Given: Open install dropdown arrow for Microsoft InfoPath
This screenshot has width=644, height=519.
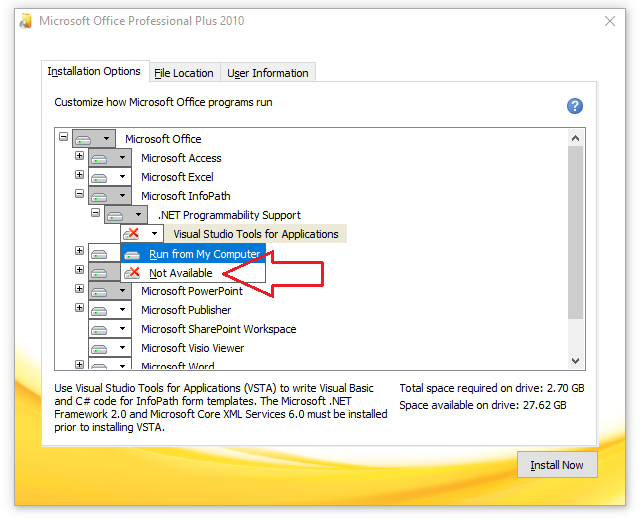Looking at the screenshot, I should [122, 195].
